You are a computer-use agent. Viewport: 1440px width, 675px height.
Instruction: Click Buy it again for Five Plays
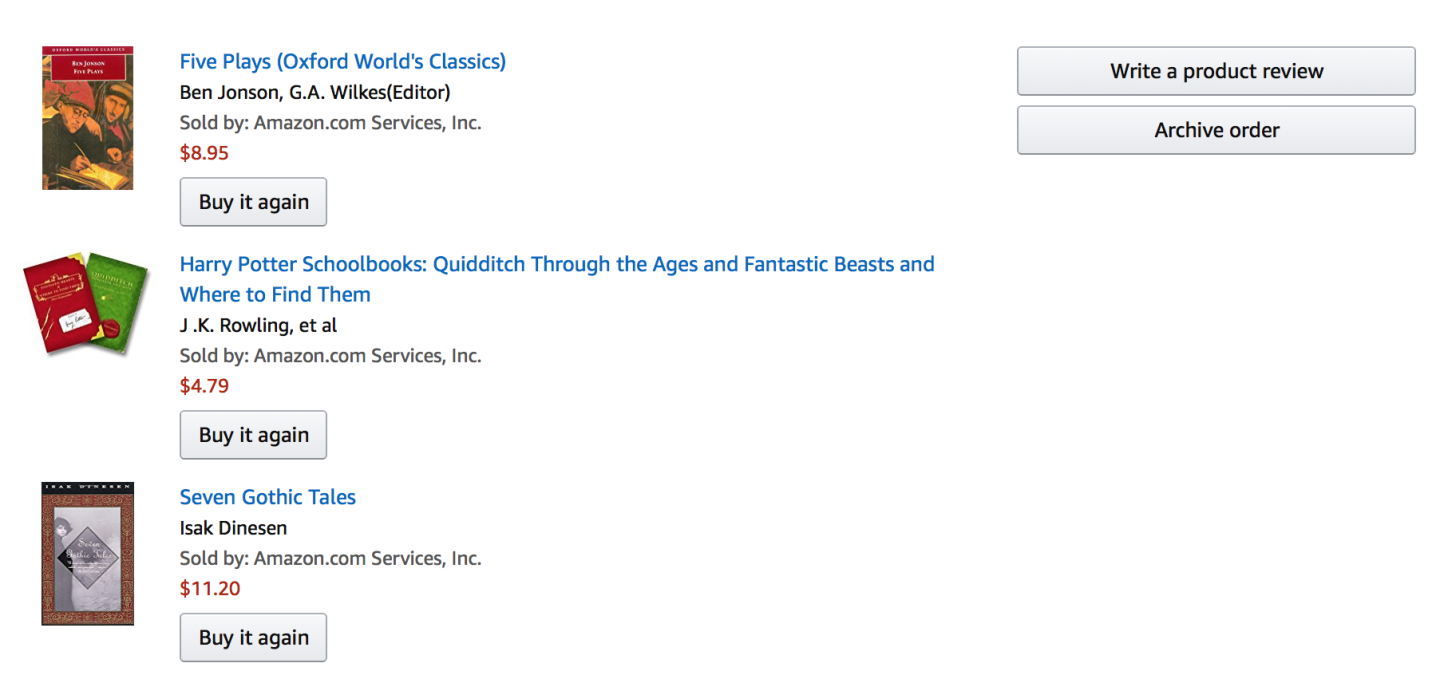pyautogui.click(x=253, y=201)
